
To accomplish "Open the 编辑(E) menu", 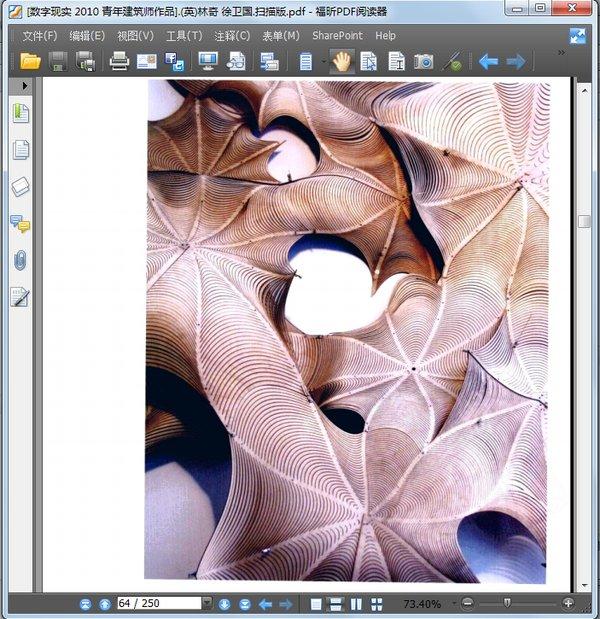I will (x=87, y=36).
